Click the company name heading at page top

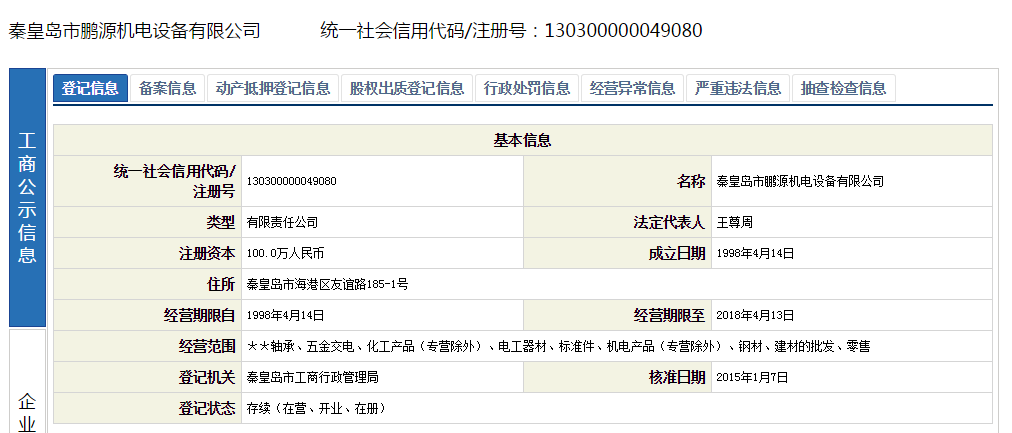click(x=134, y=30)
